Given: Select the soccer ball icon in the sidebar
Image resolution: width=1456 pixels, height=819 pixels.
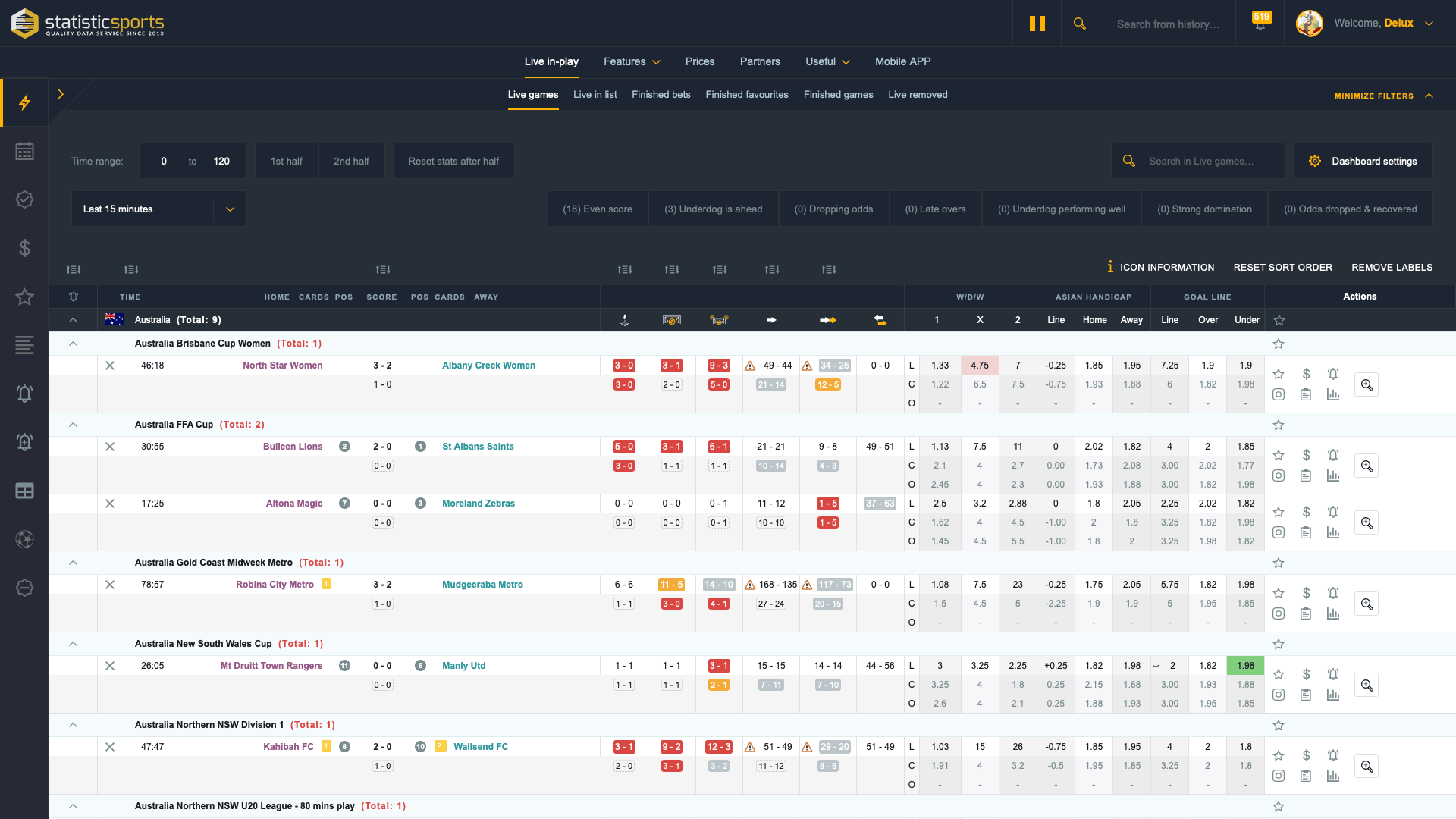Looking at the screenshot, I should pyautogui.click(x=24, y=539).
